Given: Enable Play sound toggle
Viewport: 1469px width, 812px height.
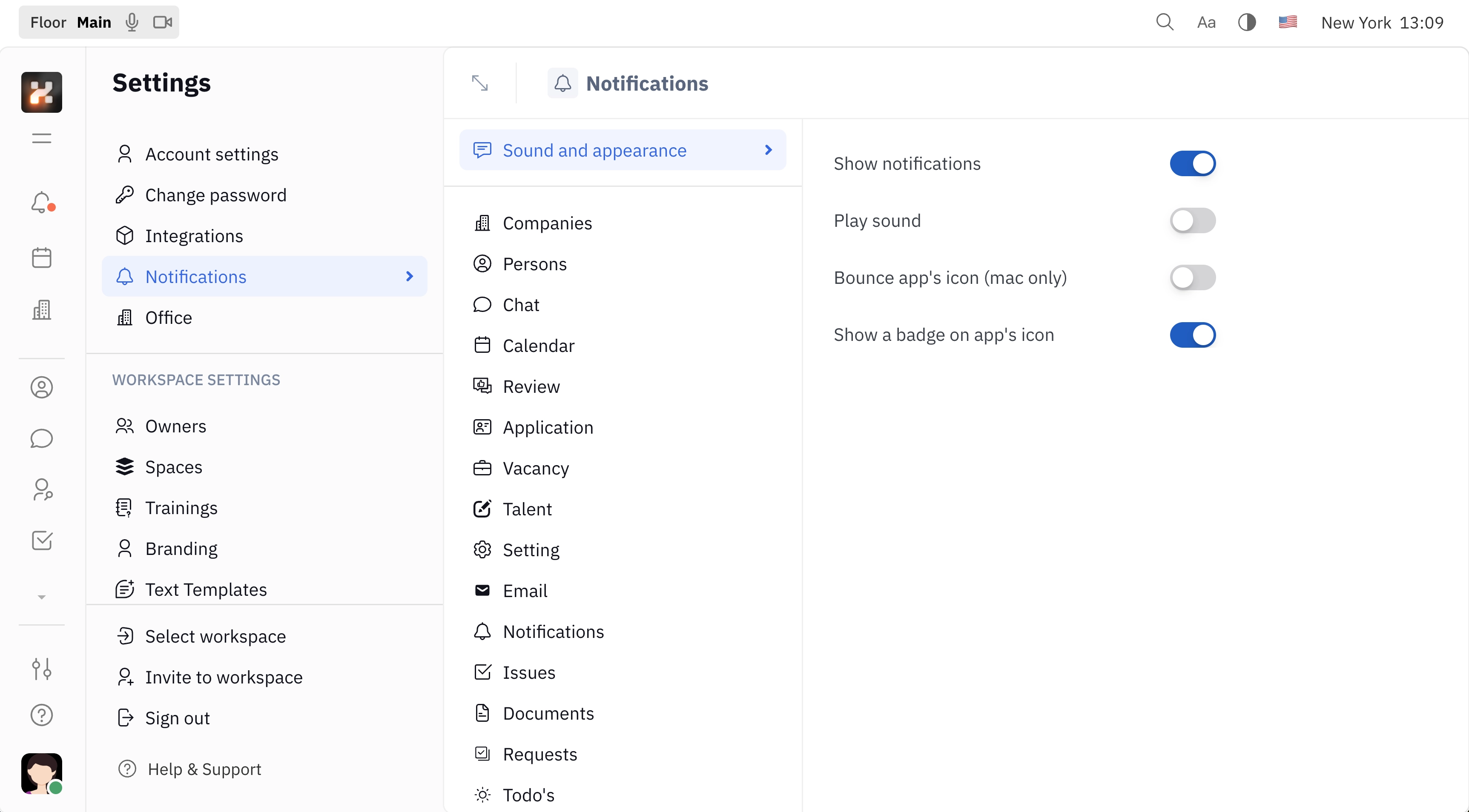Looking at the screenshot, I should tap(1192, 221).
